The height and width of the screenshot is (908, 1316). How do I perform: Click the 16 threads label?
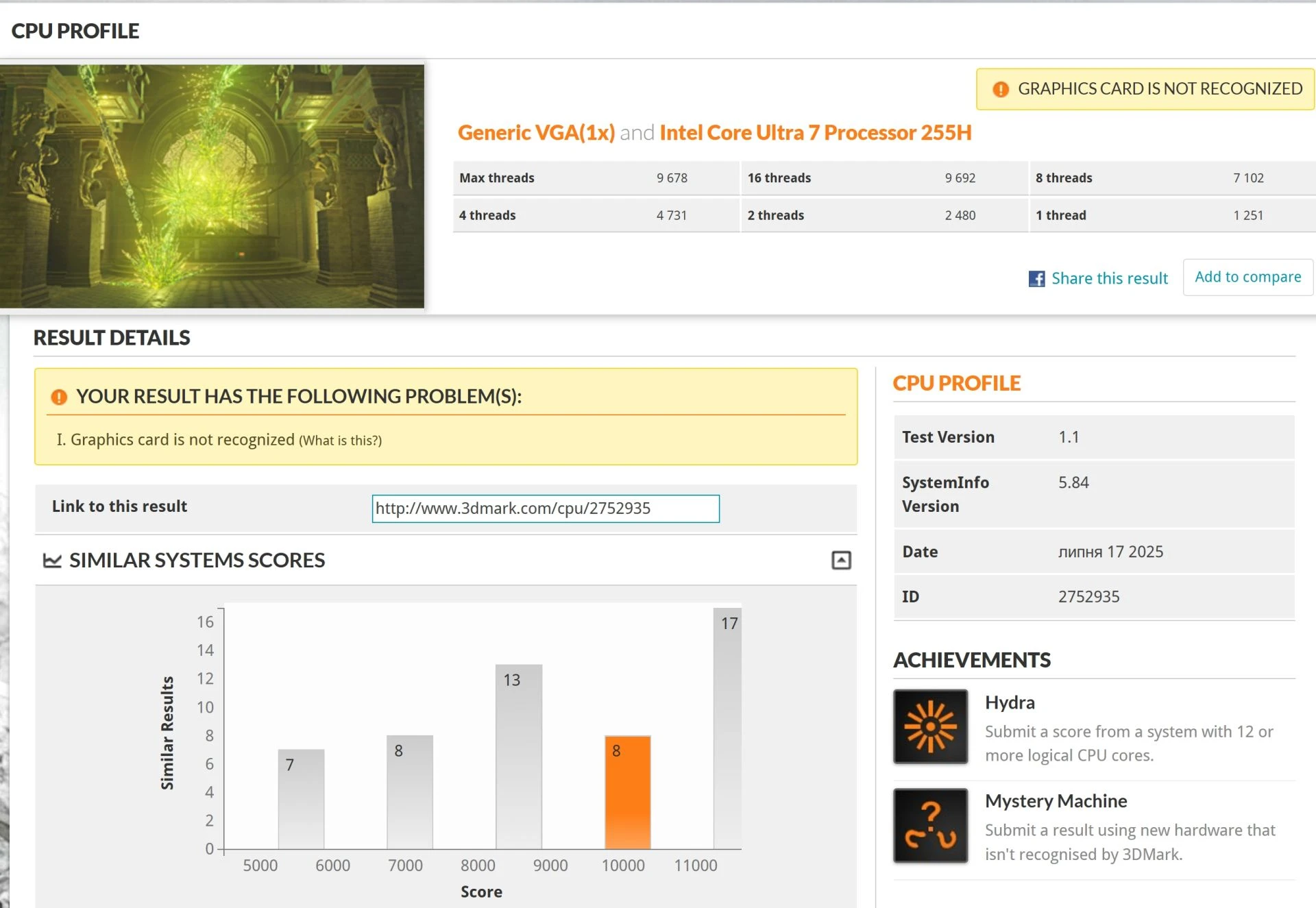779,178
